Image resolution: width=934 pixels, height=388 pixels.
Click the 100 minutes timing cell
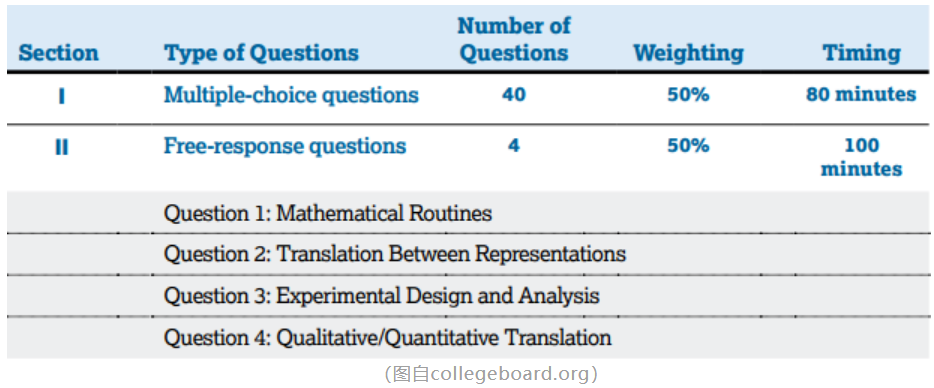click(x=861, y=157)
